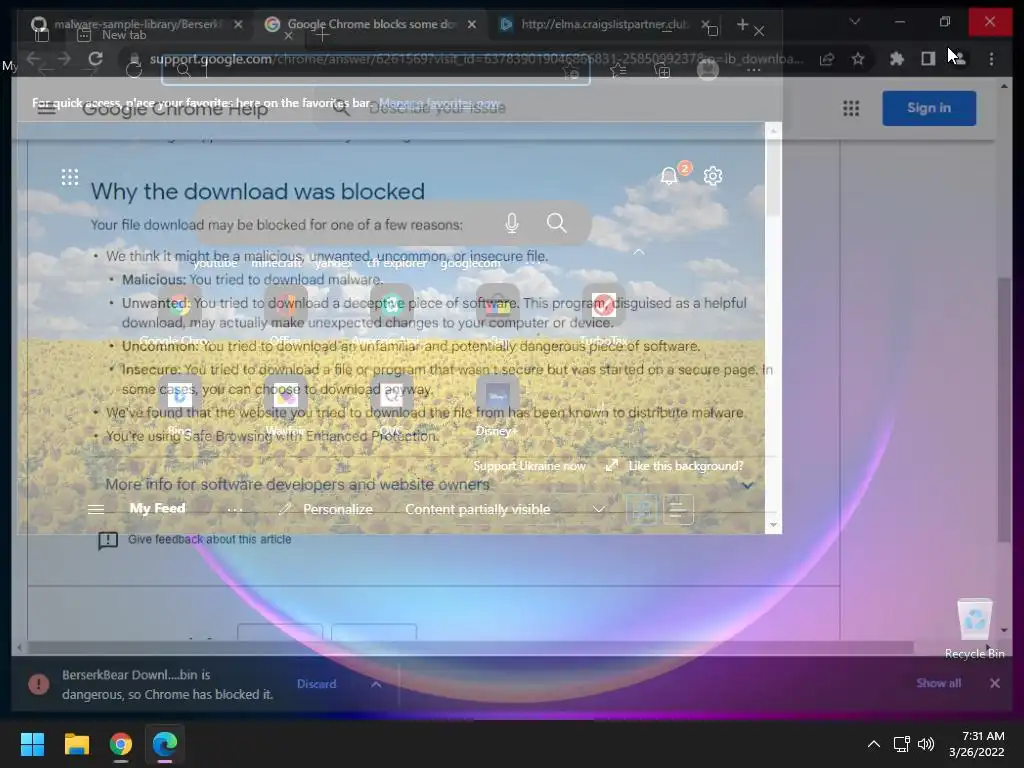Close the Google Chrome blocks tab
Screen dimensions: 1024x768
pos(472,24)
